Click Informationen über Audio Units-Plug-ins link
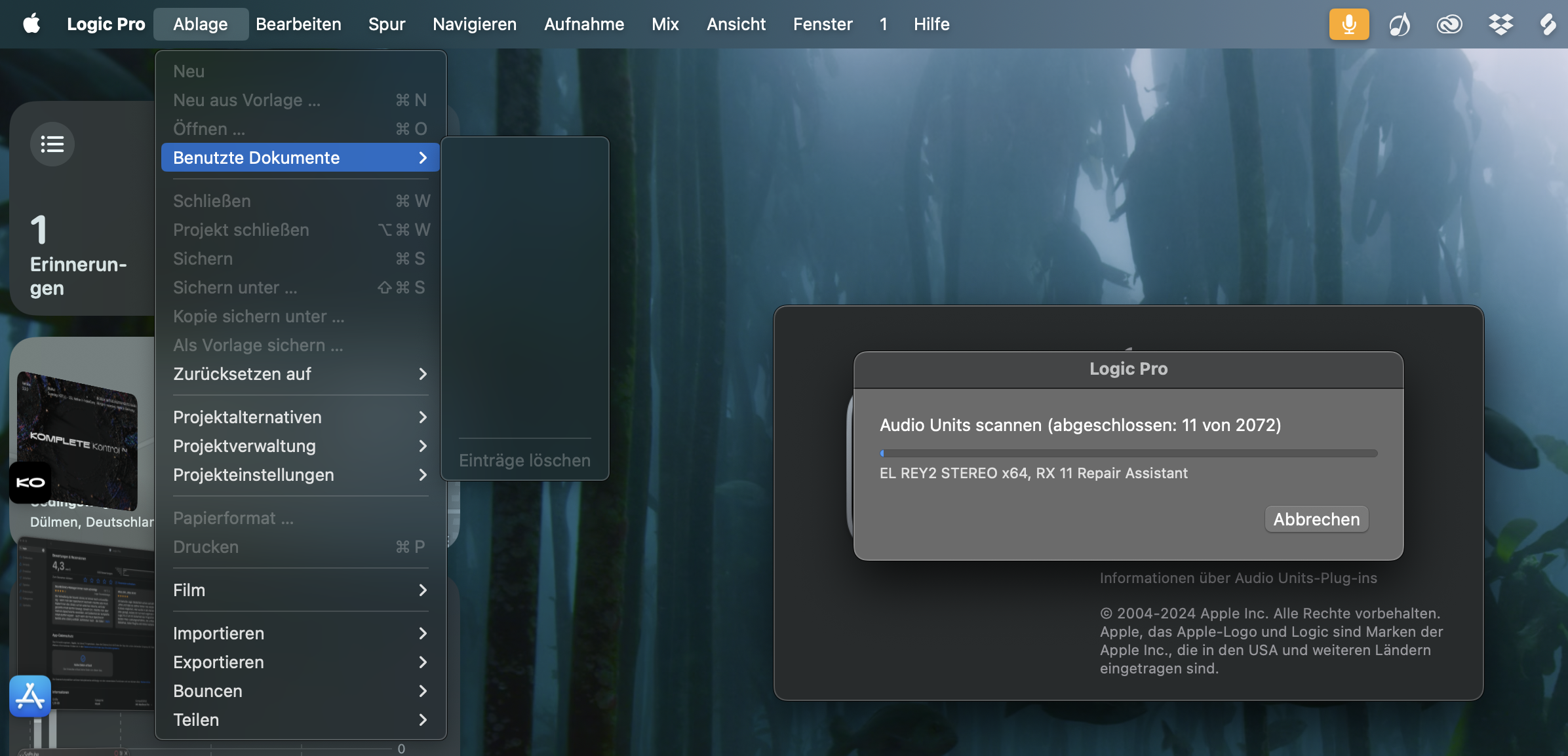The height and width of the screenshot is (756, 1568). click(1238, 578)
